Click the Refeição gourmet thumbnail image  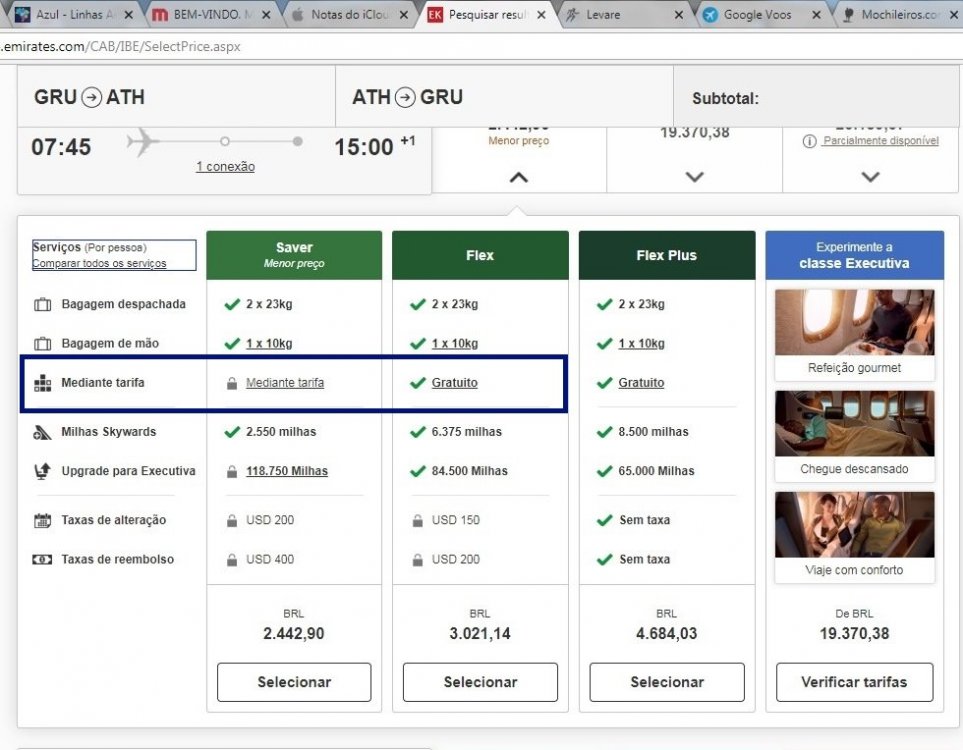pos(854,323)
